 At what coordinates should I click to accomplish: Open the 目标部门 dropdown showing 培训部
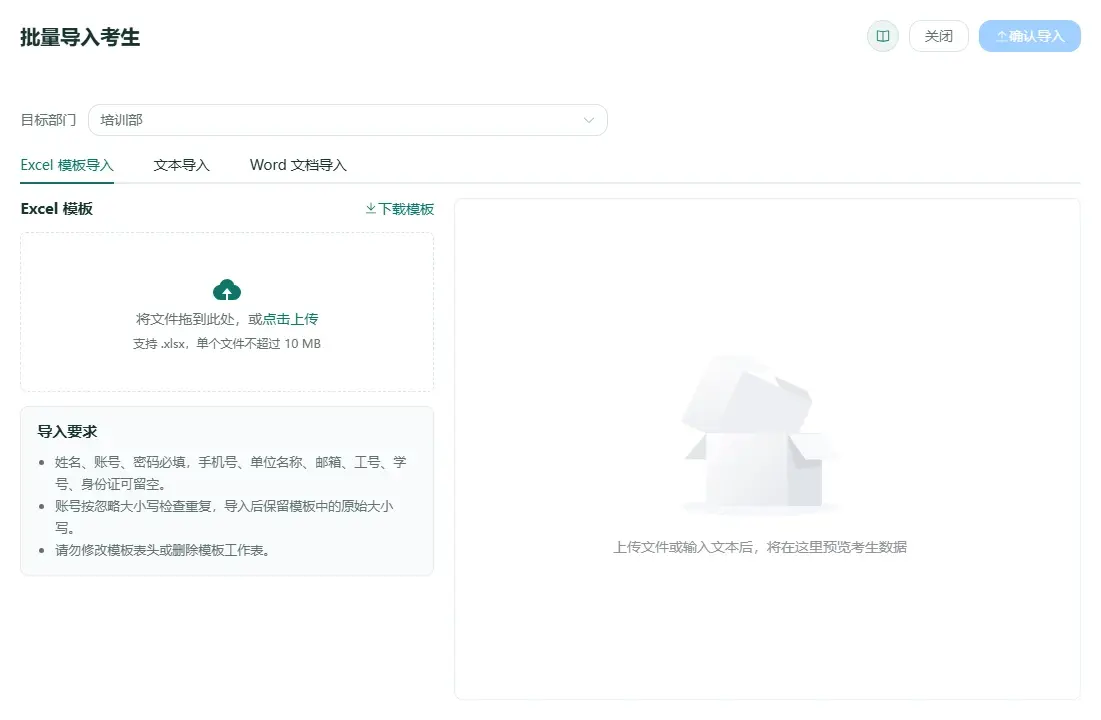[x=348, y=120]
